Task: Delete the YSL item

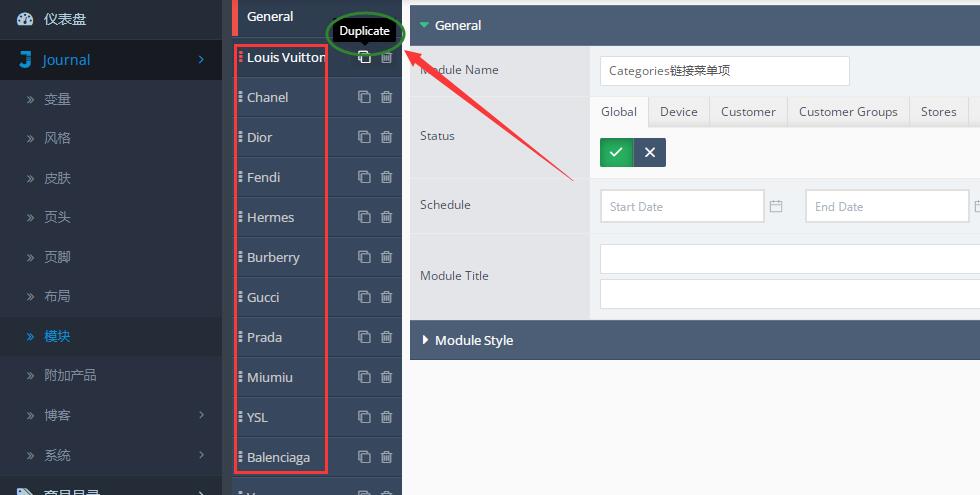Action: [x=386, y=417]
